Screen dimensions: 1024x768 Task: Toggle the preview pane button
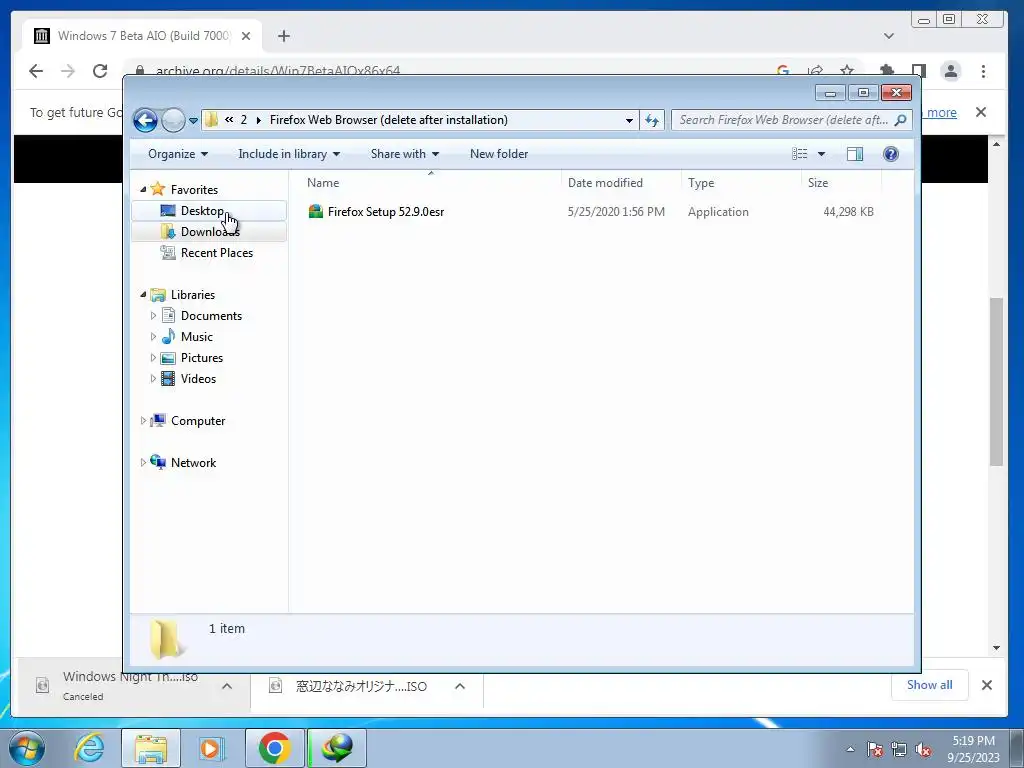(854, 154)
